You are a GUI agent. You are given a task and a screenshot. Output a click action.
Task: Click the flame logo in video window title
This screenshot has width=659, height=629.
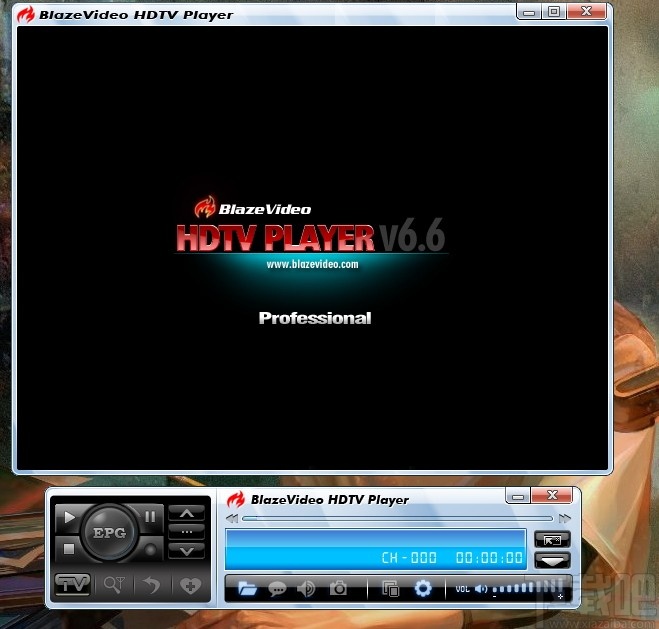coord(25,14)
